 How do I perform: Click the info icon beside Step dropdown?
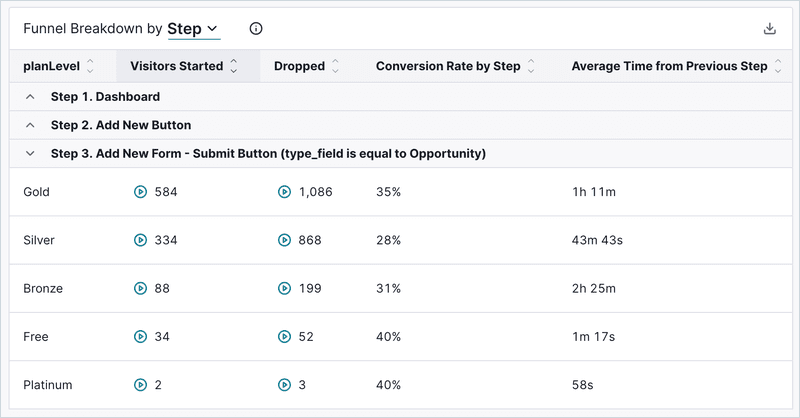[x=256, y=29]
